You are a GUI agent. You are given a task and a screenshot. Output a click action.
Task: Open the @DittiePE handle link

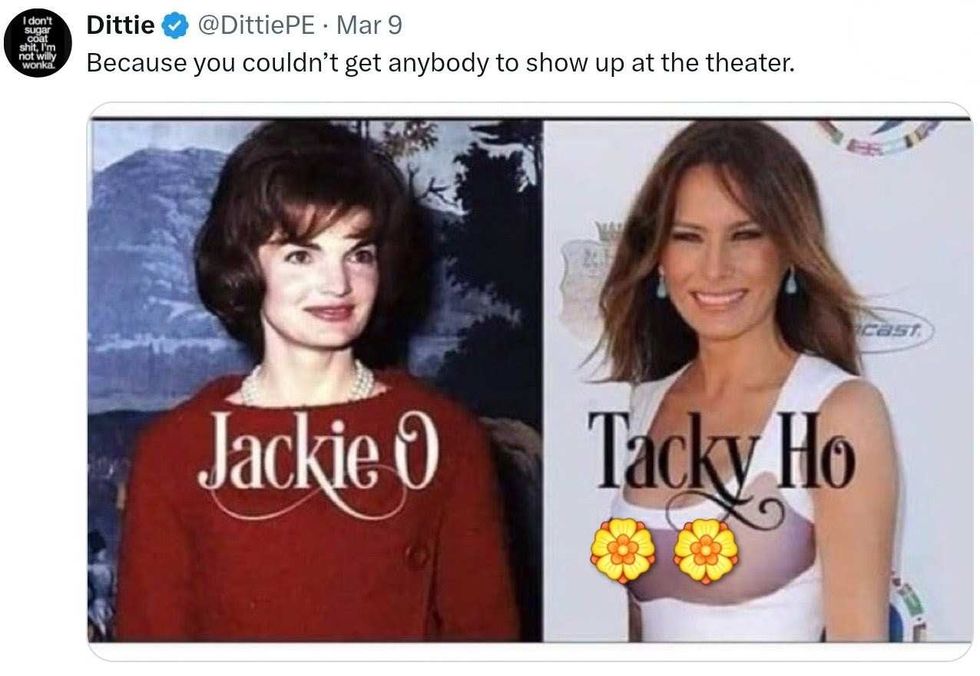[256, 26]
